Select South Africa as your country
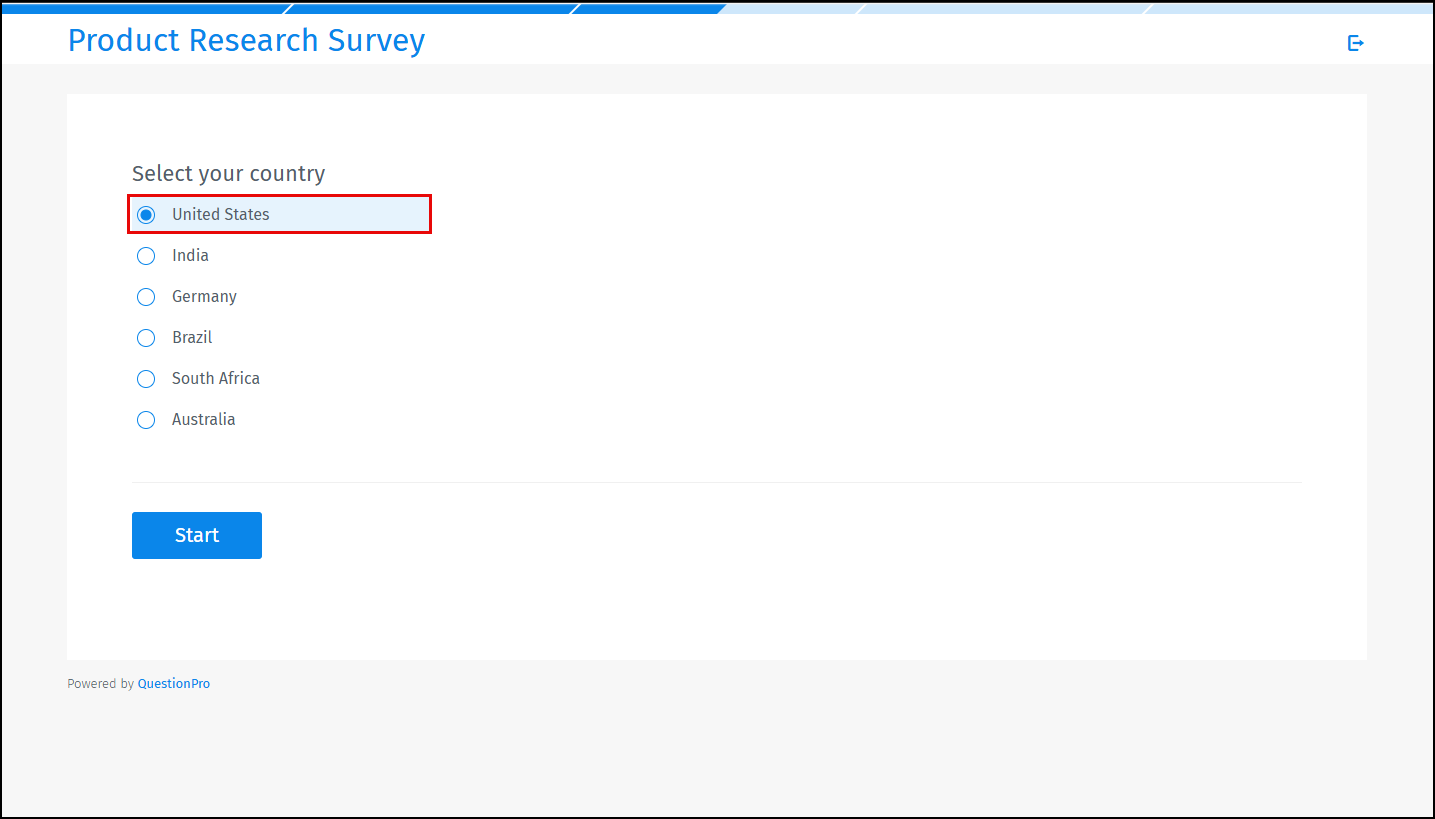 coord(146,378)
